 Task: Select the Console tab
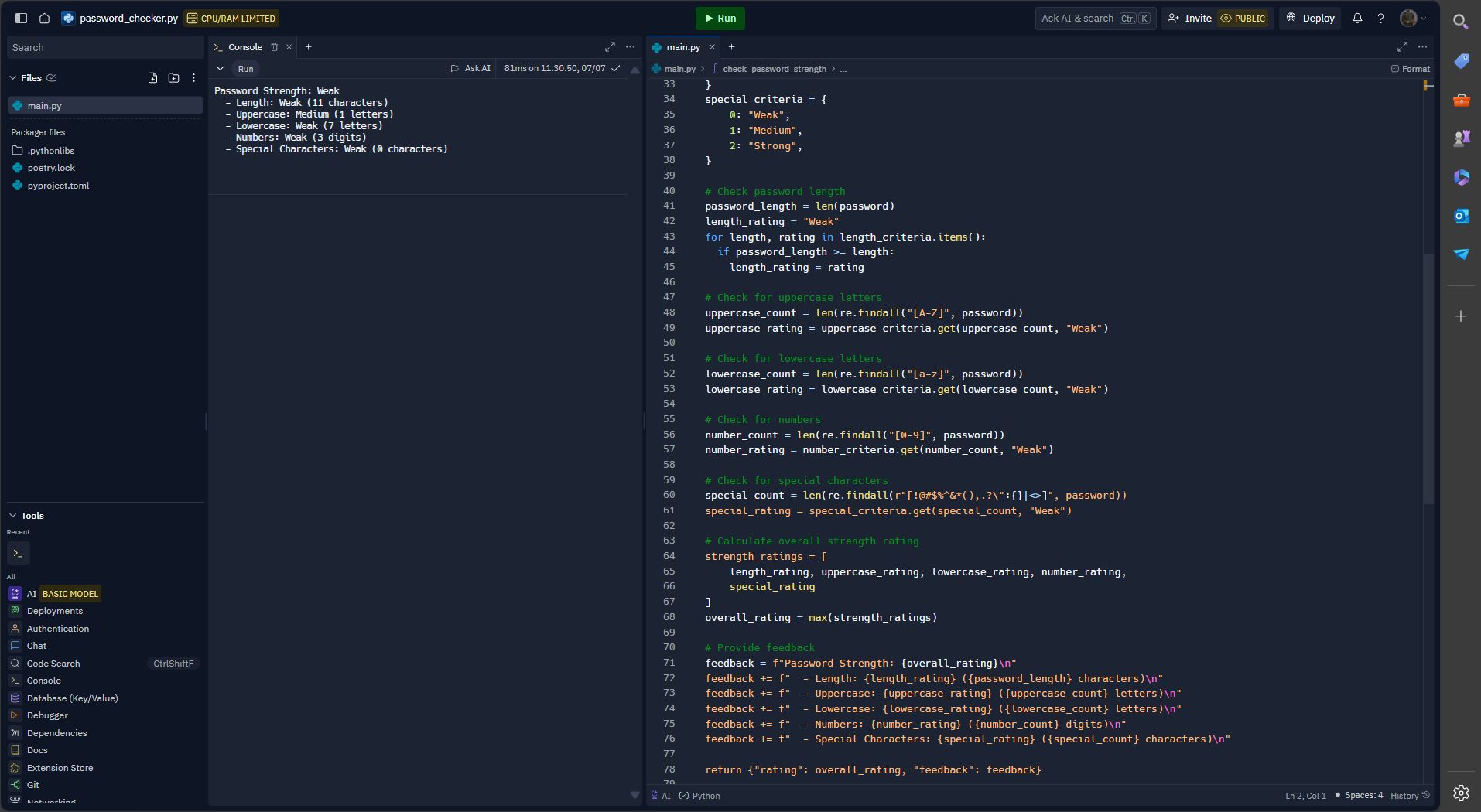pos(245,47)
